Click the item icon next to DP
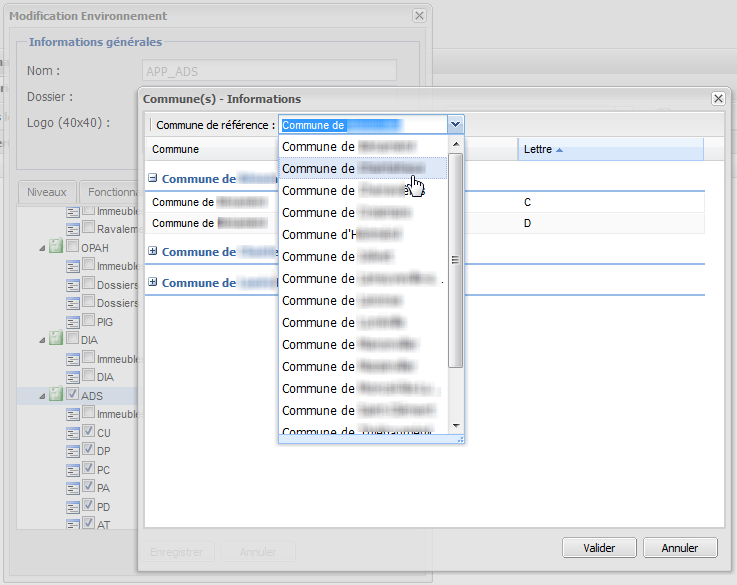 tap(73, 452)
